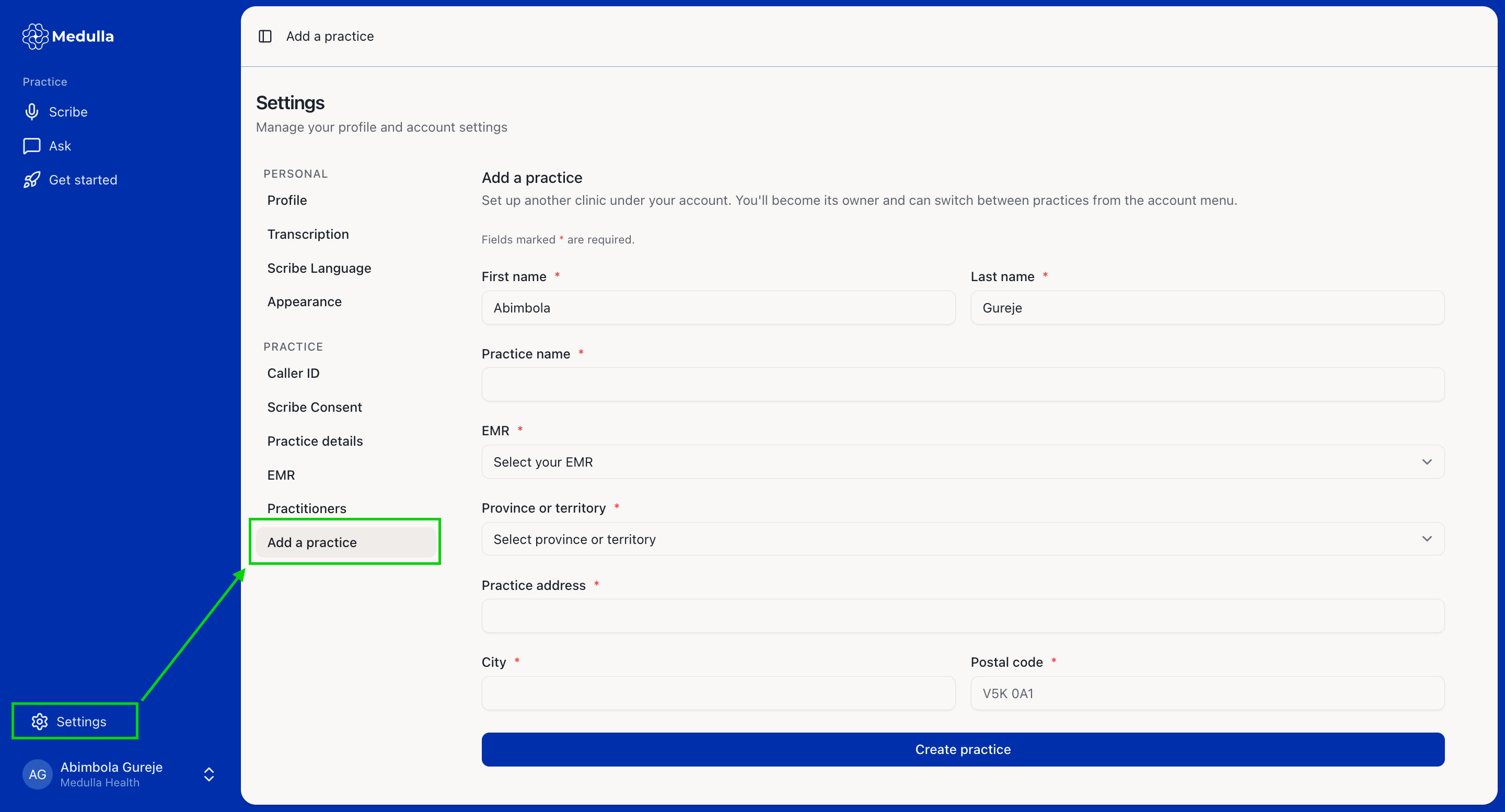Select Caller ID settings
1505x812 pixels.
point(293,373)
